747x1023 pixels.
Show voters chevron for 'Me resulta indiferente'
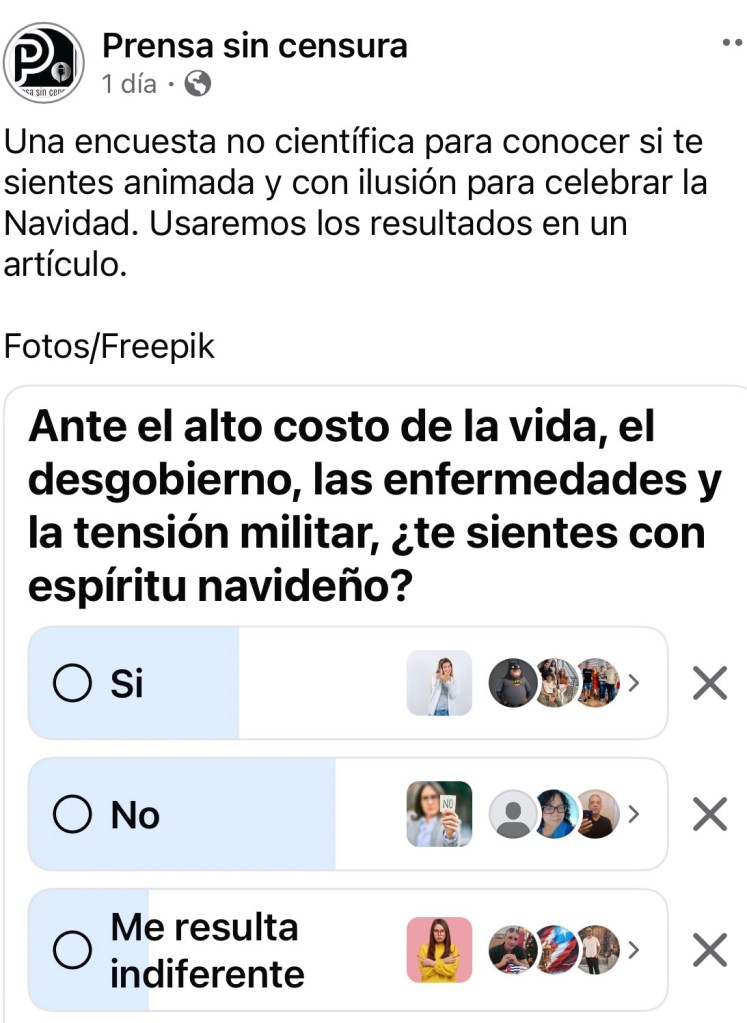click(633, 949)
